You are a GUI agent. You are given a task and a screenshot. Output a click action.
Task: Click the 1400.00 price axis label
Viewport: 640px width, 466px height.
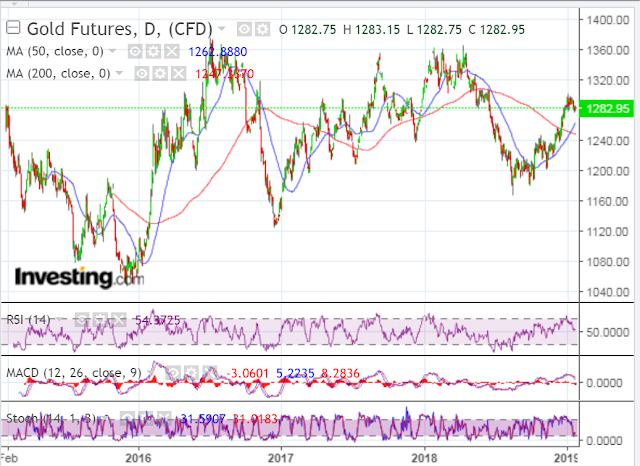pyautogui.click(x=608, y=20)
